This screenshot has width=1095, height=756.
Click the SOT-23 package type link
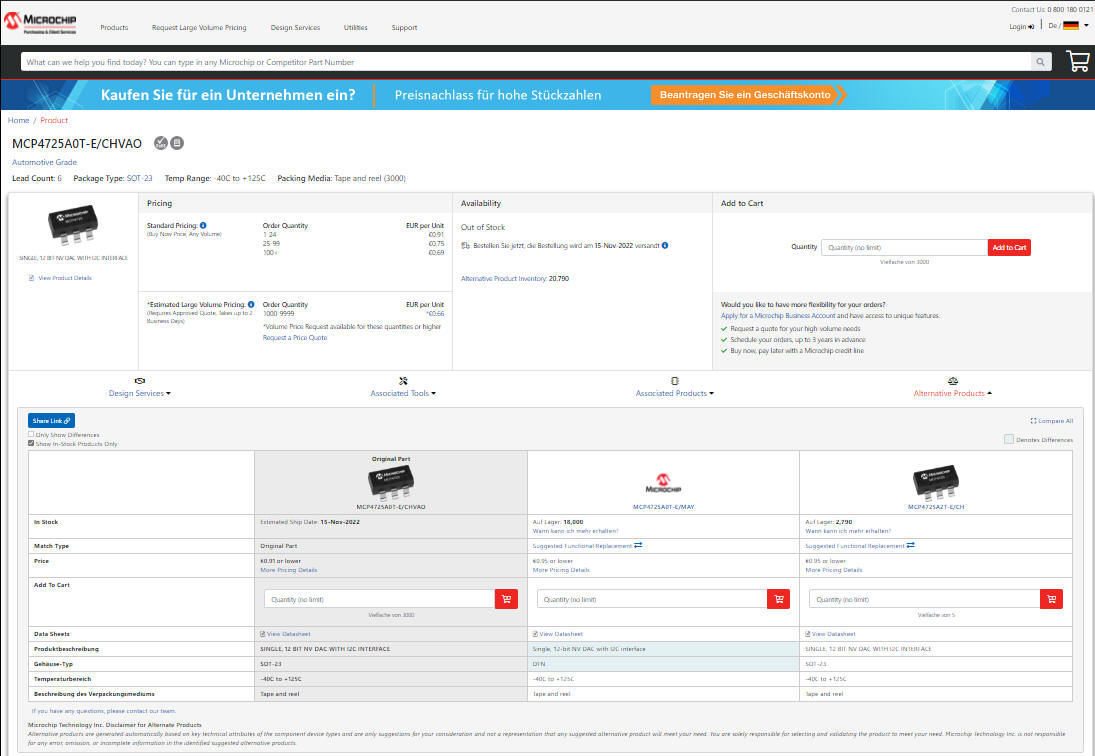pyautogui.click(x=139, y=178)
